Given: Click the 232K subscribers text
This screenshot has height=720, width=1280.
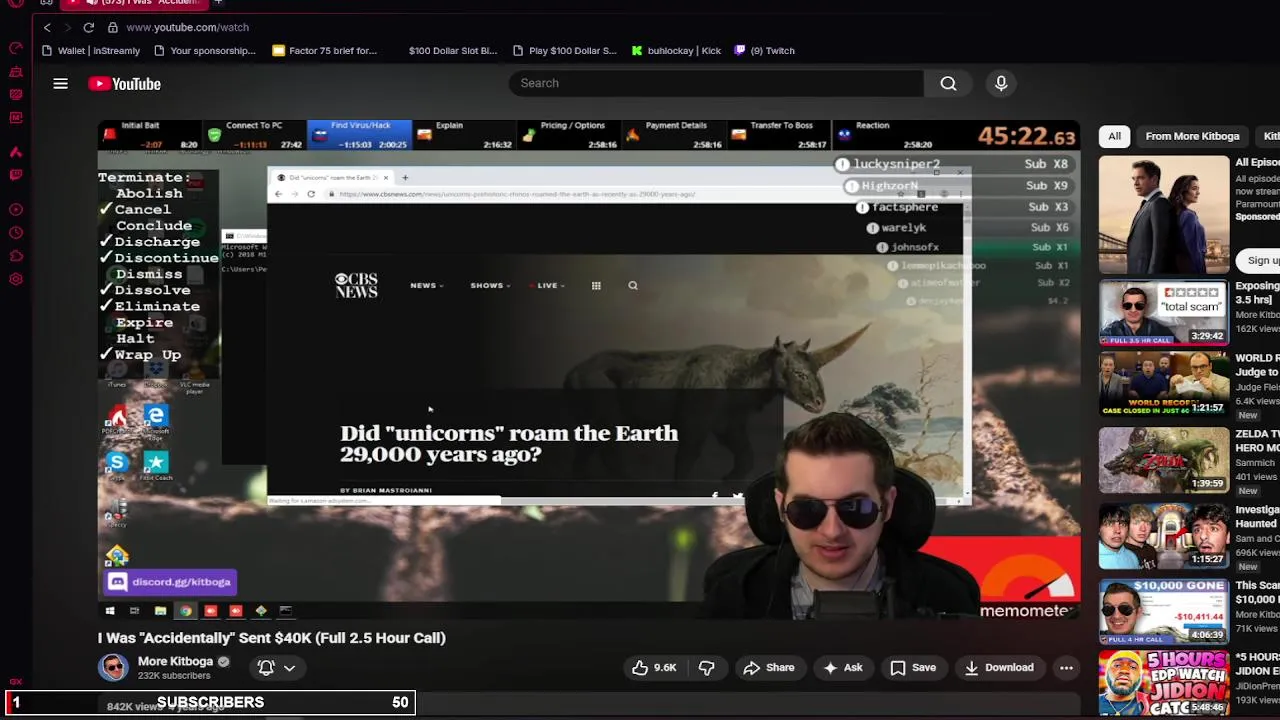Looking at the screenshot, I should coord(174,676).
